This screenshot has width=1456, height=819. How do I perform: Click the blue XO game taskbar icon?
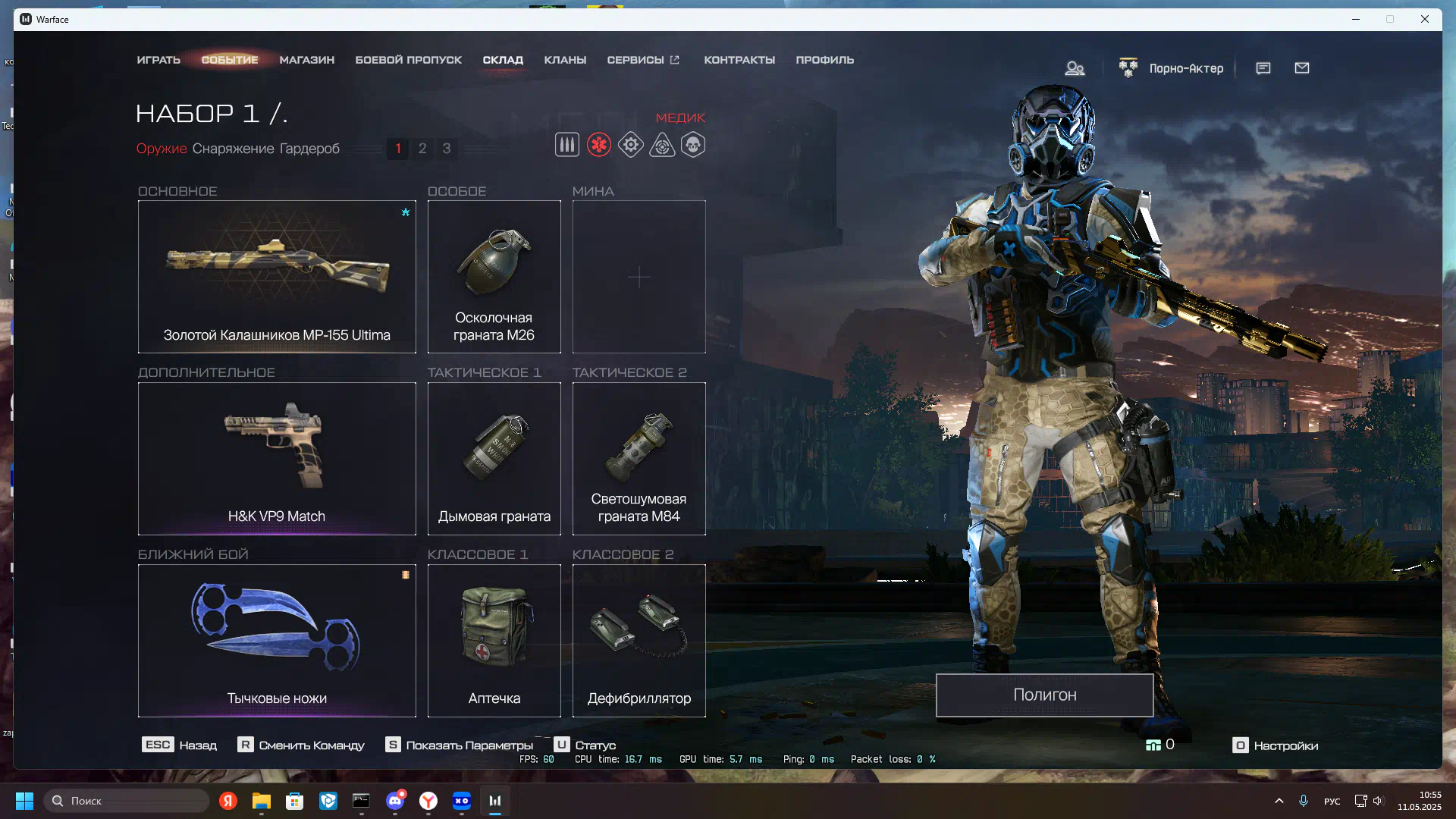(462, 801)
